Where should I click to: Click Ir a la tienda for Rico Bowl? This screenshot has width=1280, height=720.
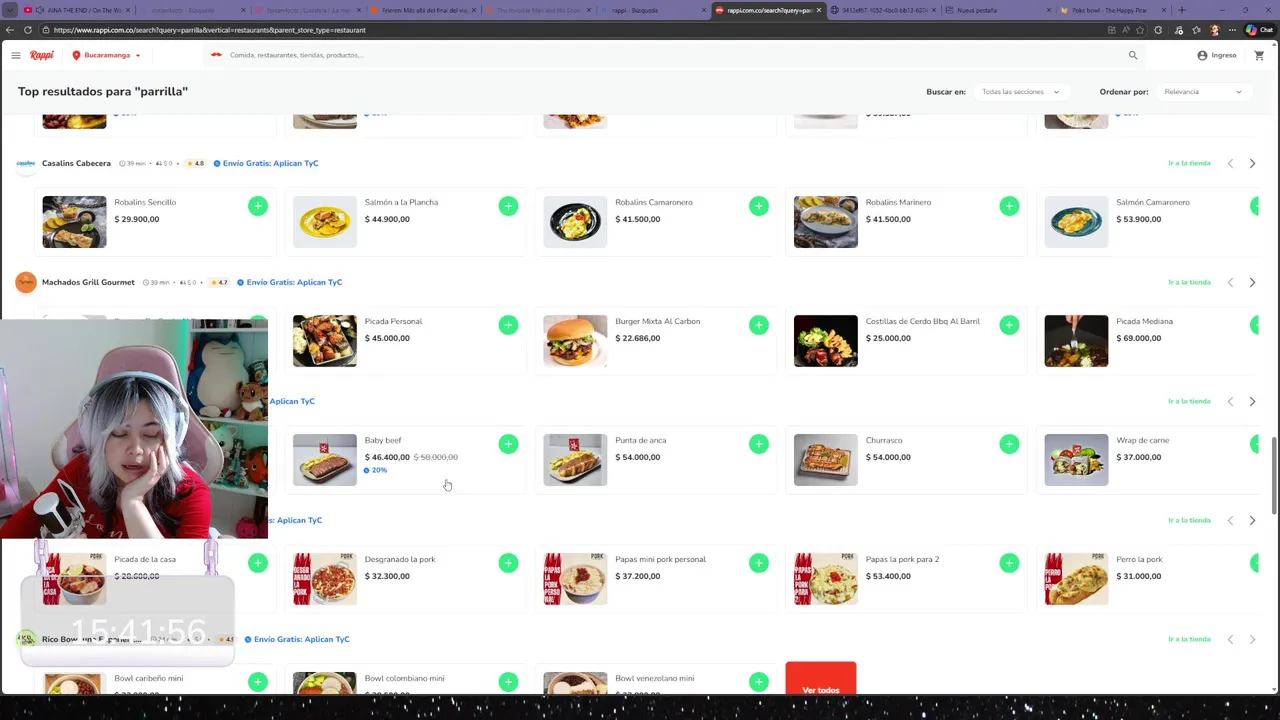1189,639
